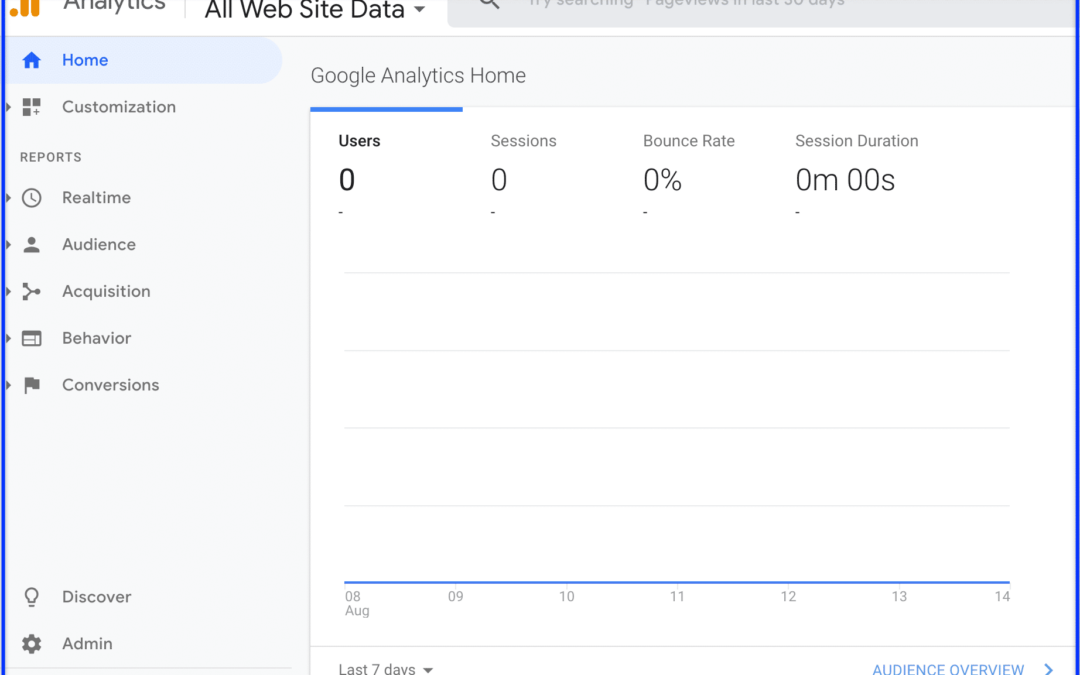Image resolution: width=1080 pixels, height=675 pixels.
Task: Click the 11 date axis label
Action: coord(677,596)
